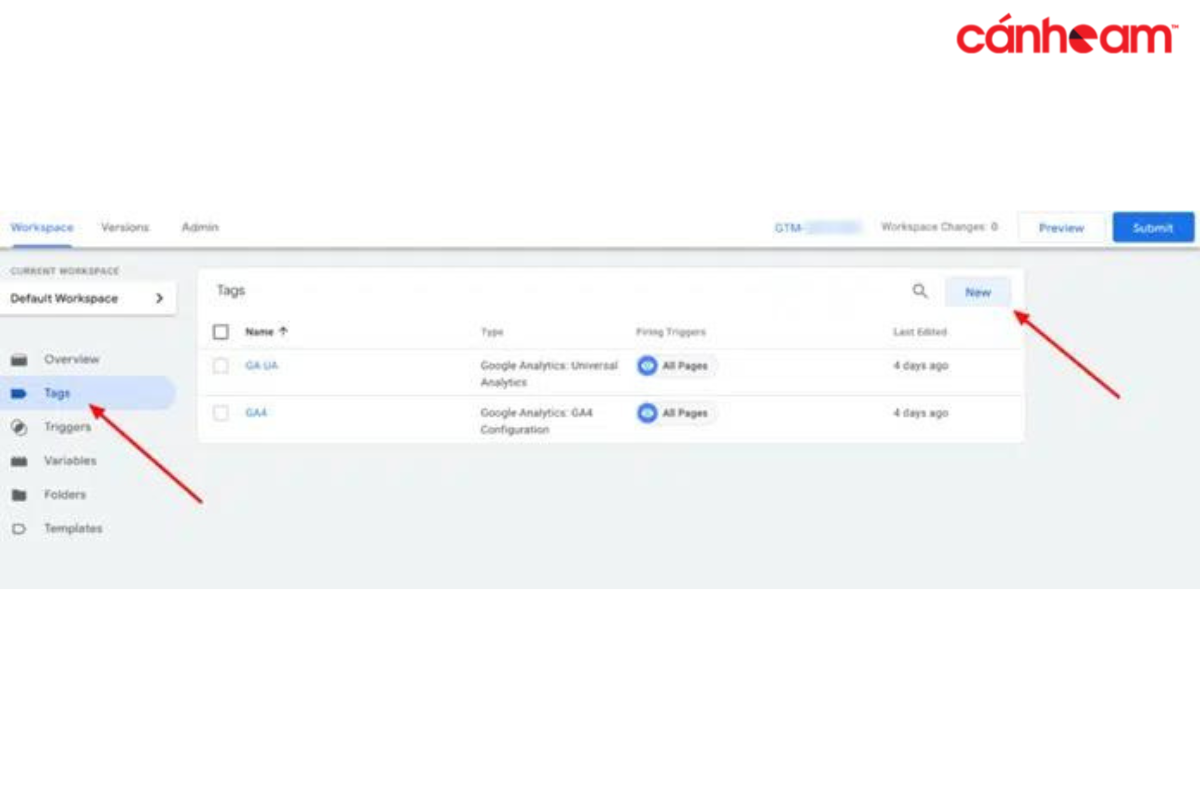Click 'Google Analytics: GA4 Configuration' type text

pos(537,421)
